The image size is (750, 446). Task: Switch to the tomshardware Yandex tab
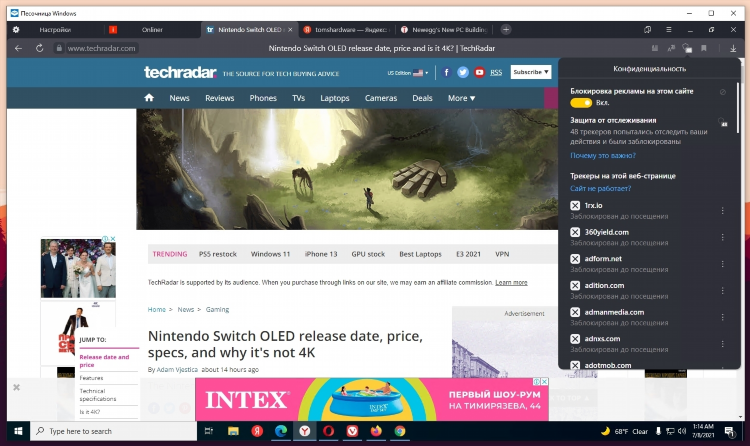point(346,30)
